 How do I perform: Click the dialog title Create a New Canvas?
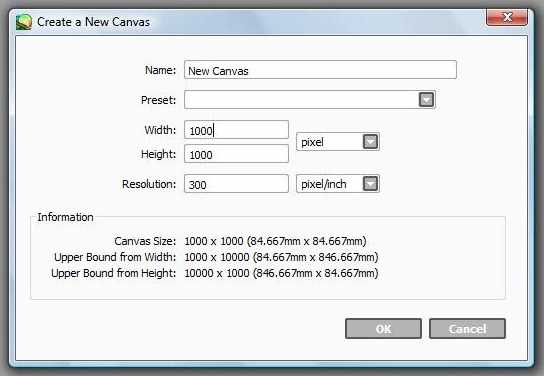pyautogui.click(x=93, y=22)
